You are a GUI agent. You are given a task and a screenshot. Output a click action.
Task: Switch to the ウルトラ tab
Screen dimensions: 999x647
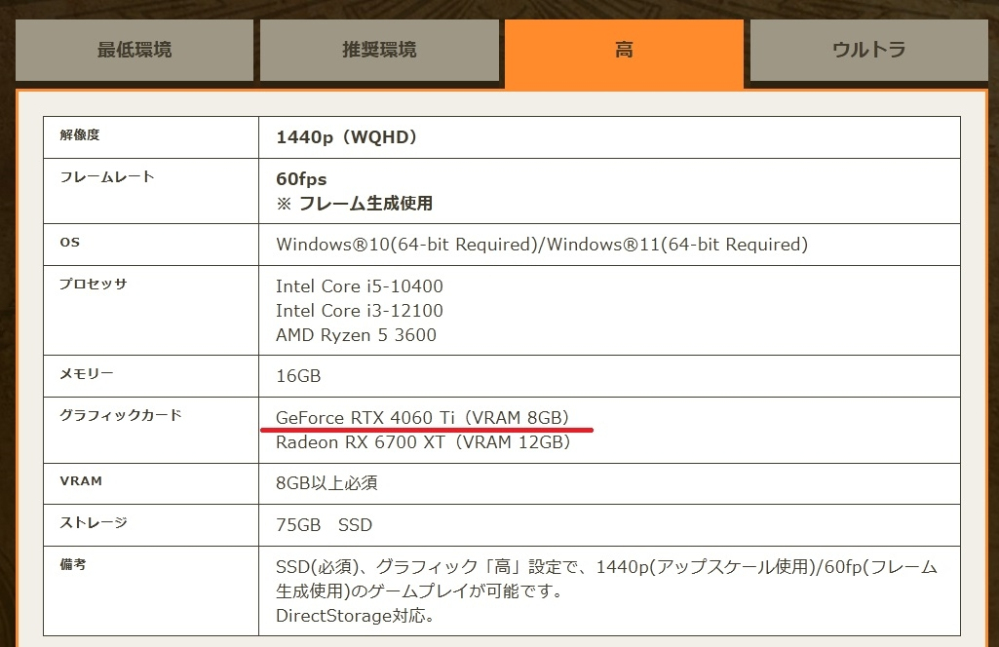(869, 50)
